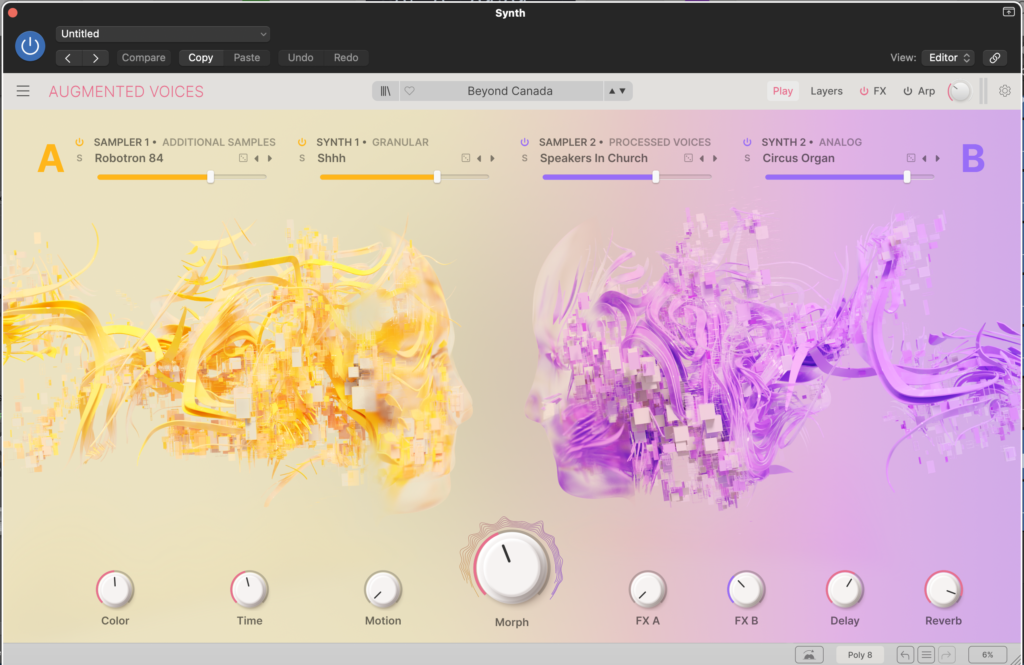This screenshot has width=1024, height=665.
Task: Switch to the Layers tab
Action: click(x=826, y=91)
